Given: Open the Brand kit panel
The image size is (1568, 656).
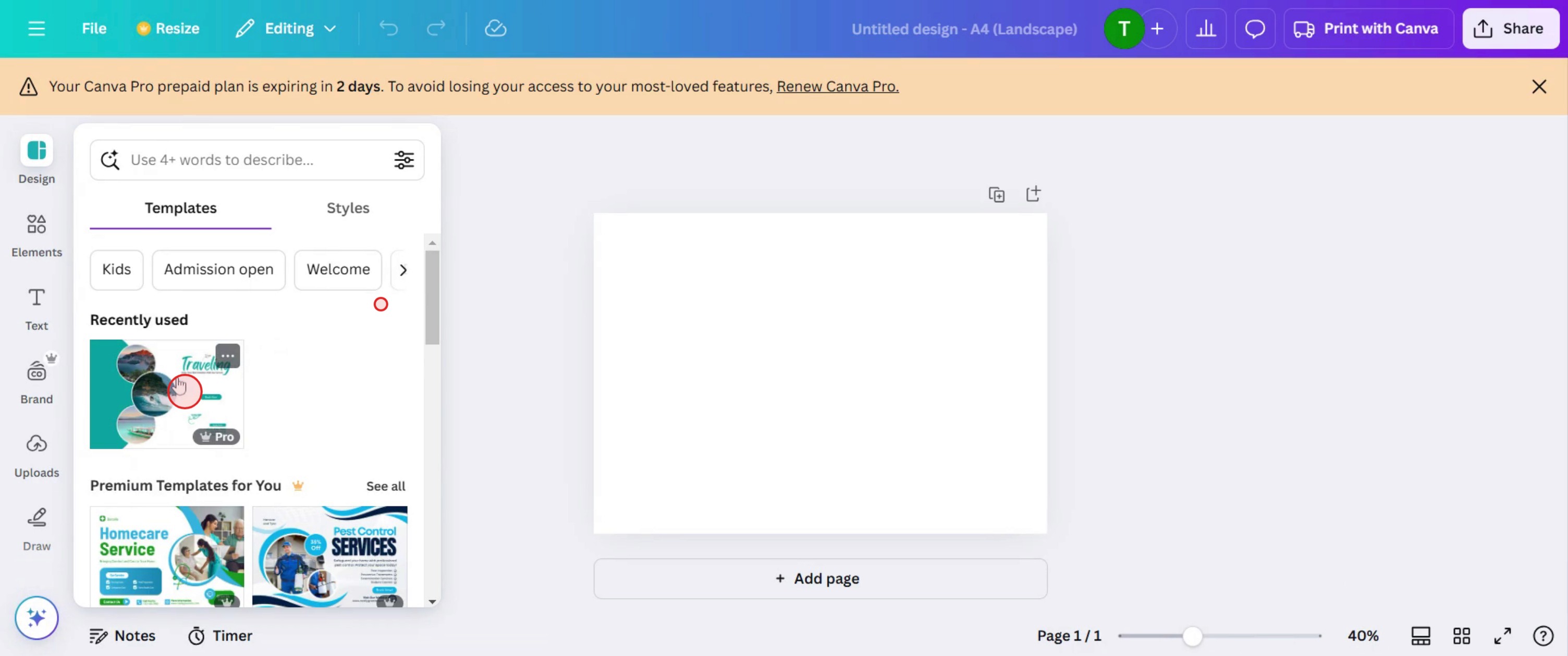Looking at the screenshot, I should [36, 381].
